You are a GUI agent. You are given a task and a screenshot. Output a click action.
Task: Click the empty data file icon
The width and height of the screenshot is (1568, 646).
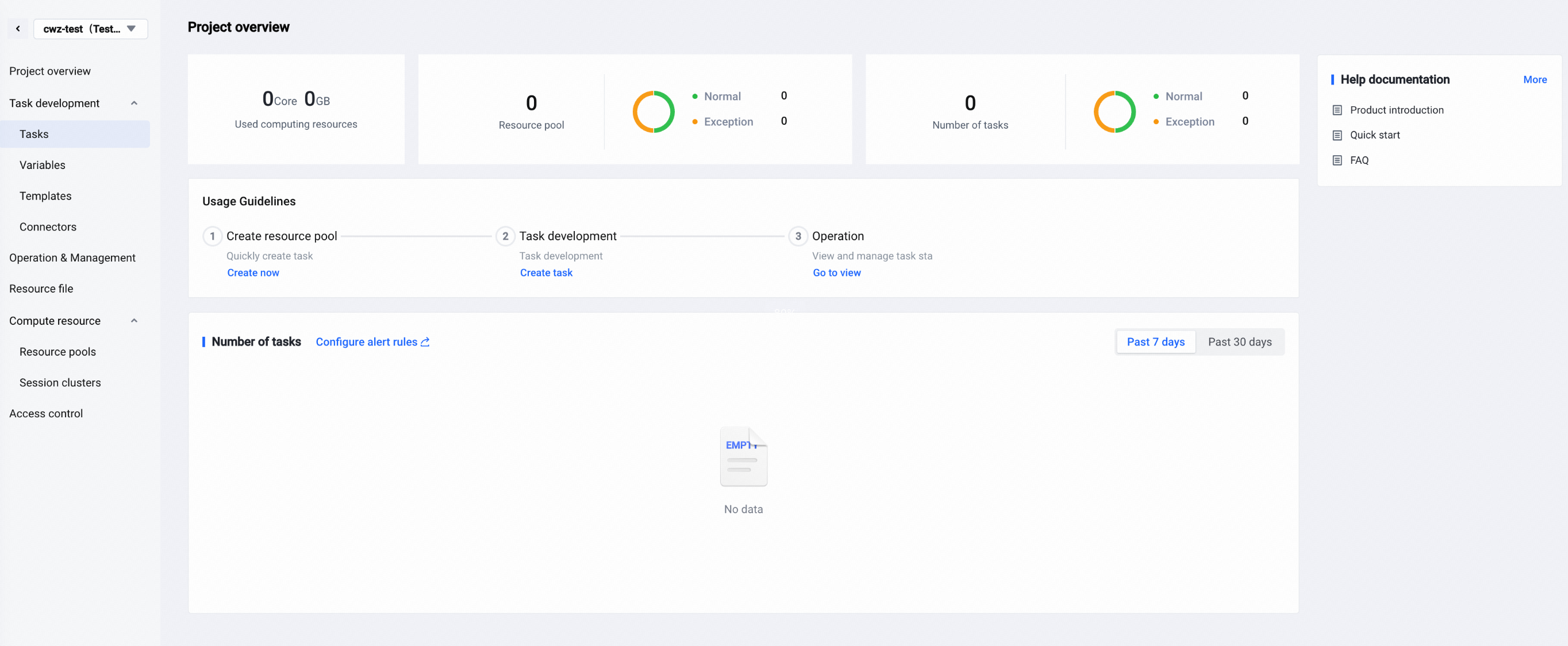click(x=743, y=457)
